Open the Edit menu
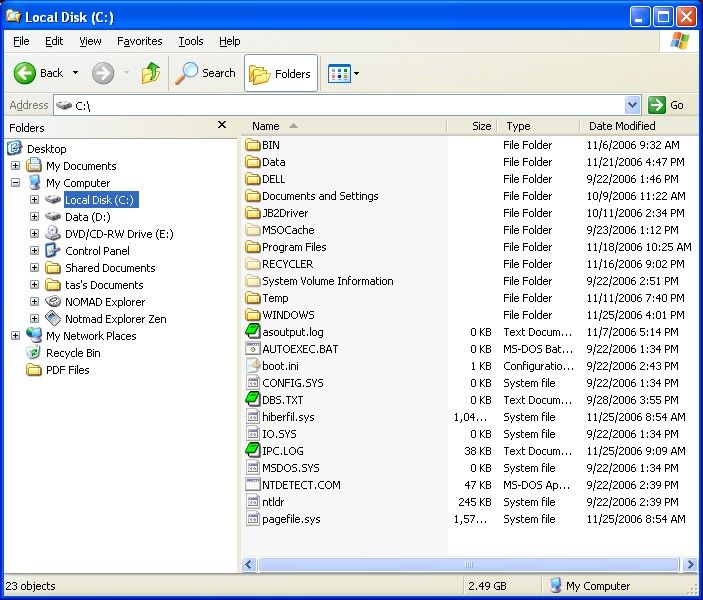703x600 pixels. [x=54, y=41]
